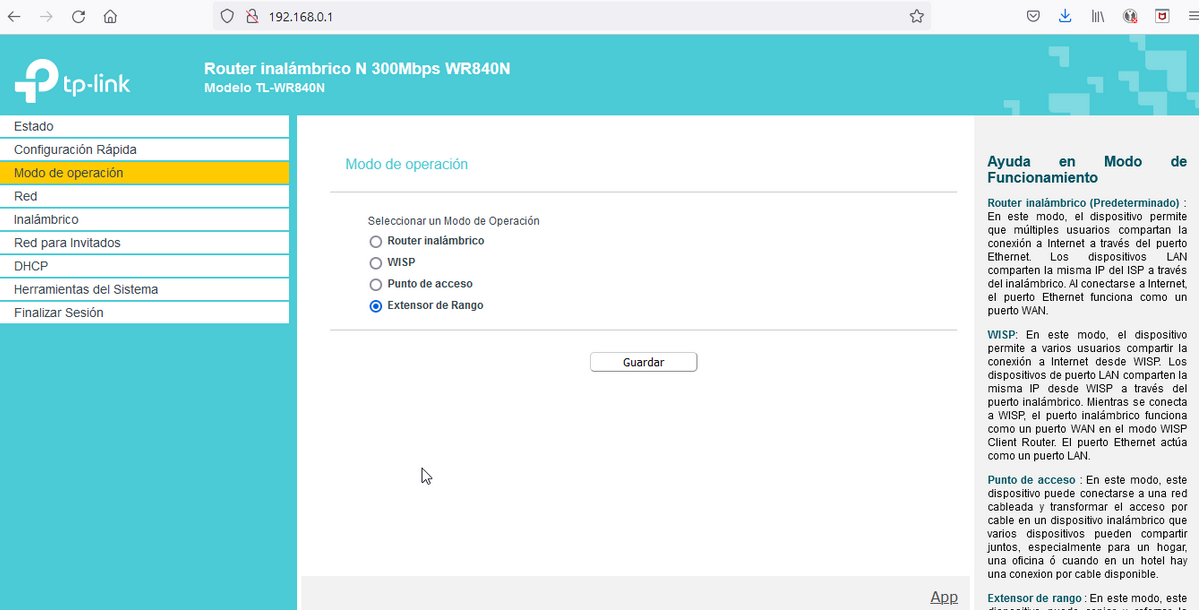The width and height of the screenshot is (1199, 610).
Task: Bookmark this page with the star icon
Action: [x=916, y=15]
